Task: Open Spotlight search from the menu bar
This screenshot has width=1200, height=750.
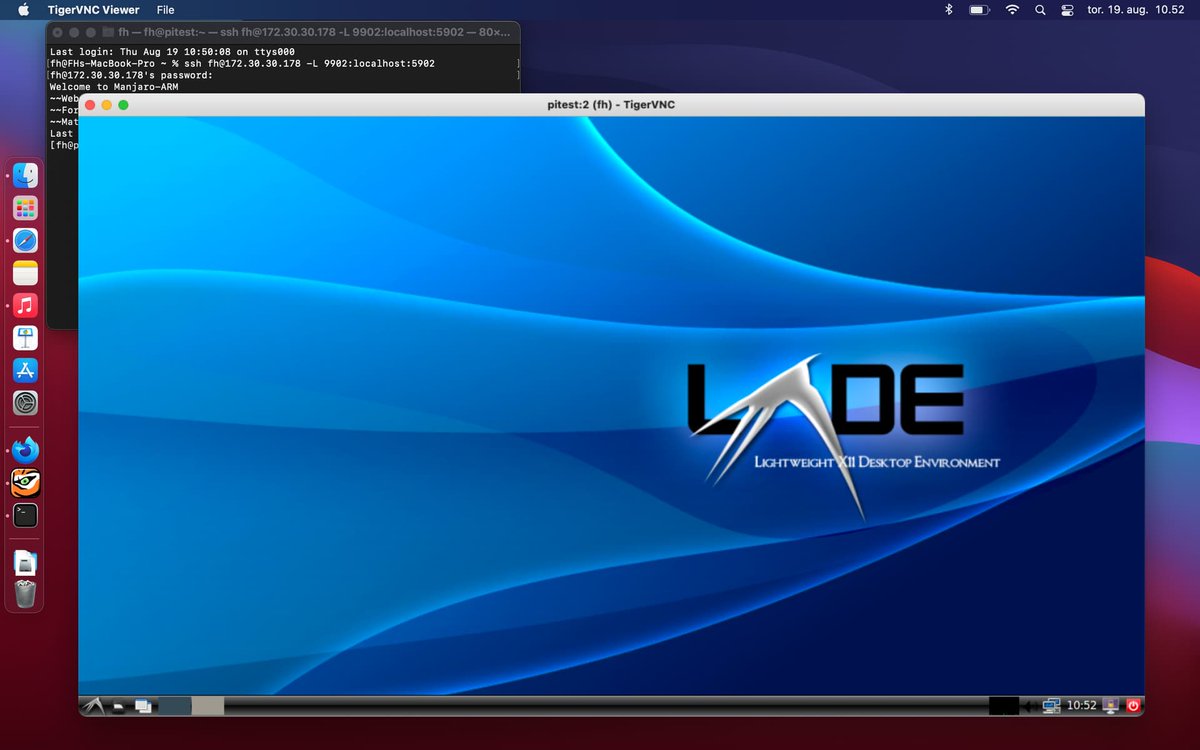Action: coord(1040,10)
